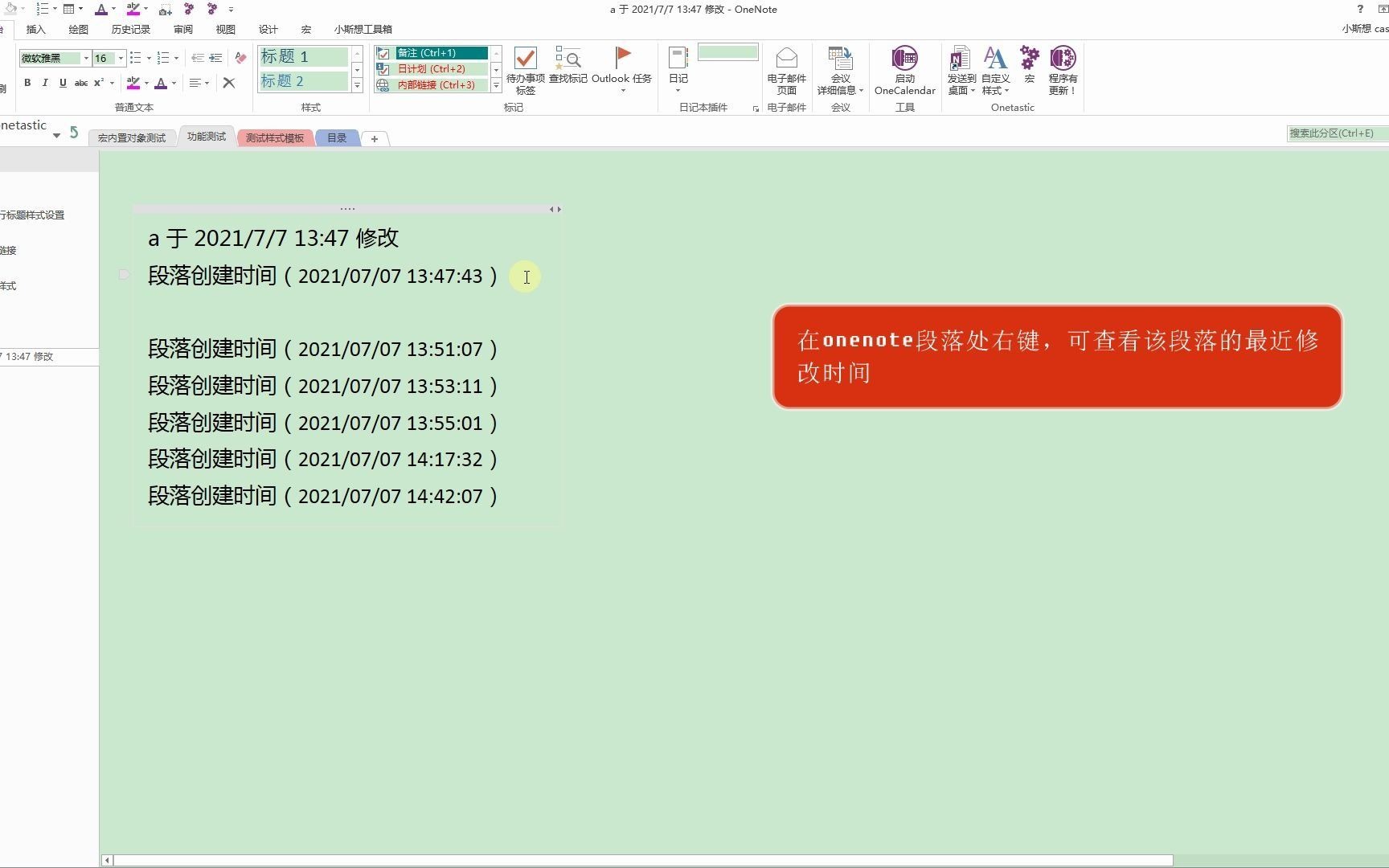Select the 日计划 (Ctrl+2) tag
The image size is (1389, 868).
click(441, 69)
